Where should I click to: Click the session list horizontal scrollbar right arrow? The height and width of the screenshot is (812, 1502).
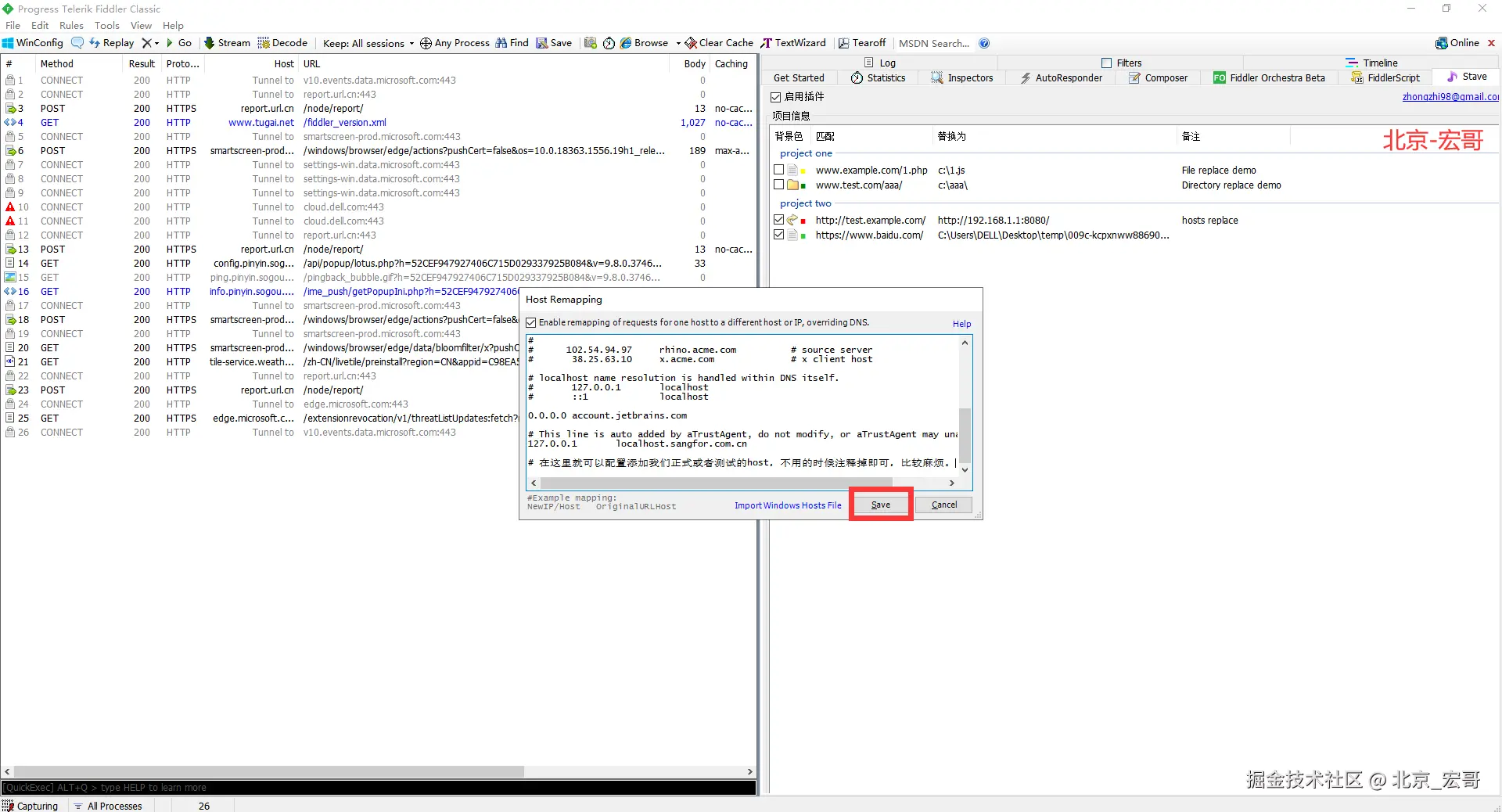(x=750, y=772)
